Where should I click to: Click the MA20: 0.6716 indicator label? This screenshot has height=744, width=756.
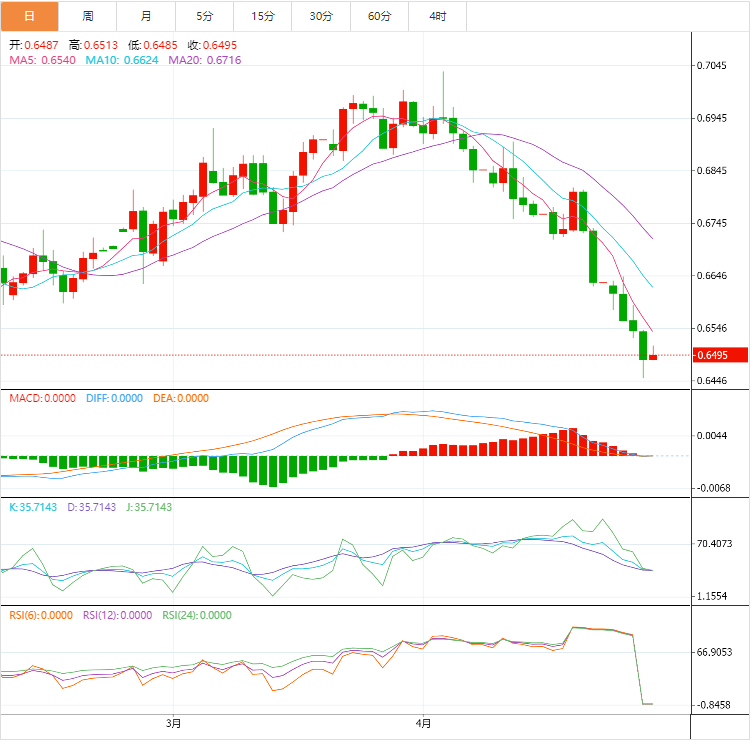coord(205,60)
